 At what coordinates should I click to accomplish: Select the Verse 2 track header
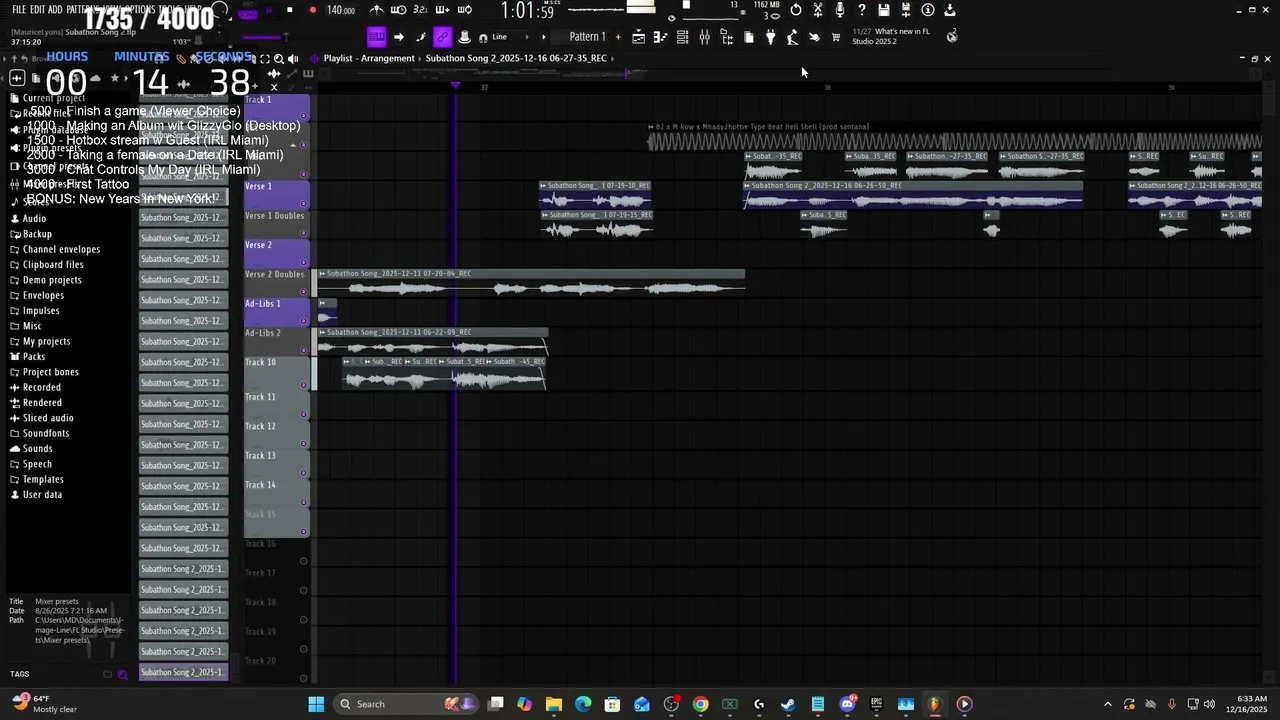pos(277,254)
